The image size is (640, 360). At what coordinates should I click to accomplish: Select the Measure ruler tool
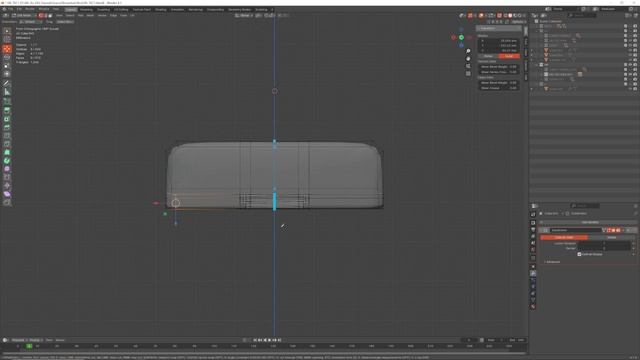pyautogui.click(x=7, y=92)
